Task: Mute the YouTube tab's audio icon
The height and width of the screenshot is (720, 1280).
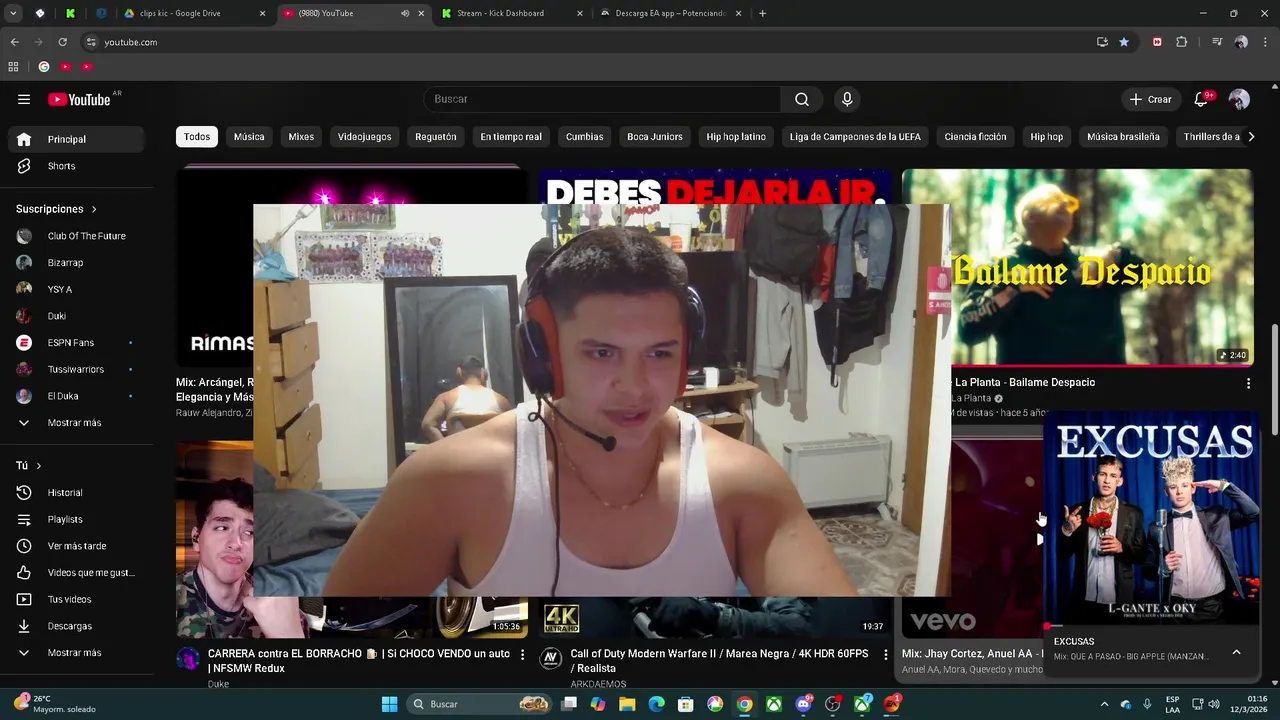Action: [405, 13]
